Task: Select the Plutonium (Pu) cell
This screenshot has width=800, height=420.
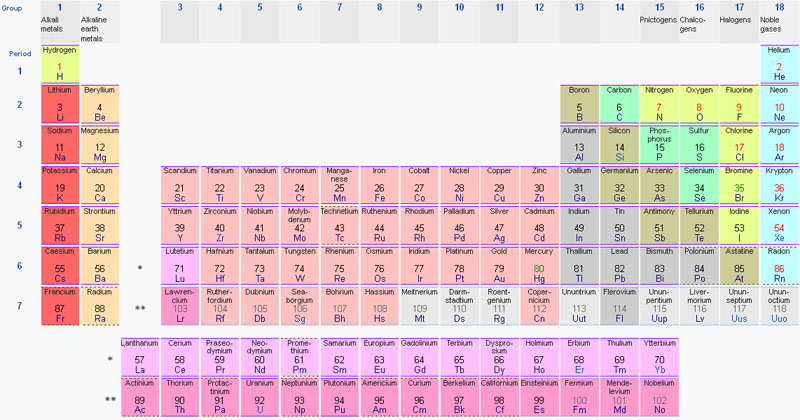Action: (x=339, y=397)
